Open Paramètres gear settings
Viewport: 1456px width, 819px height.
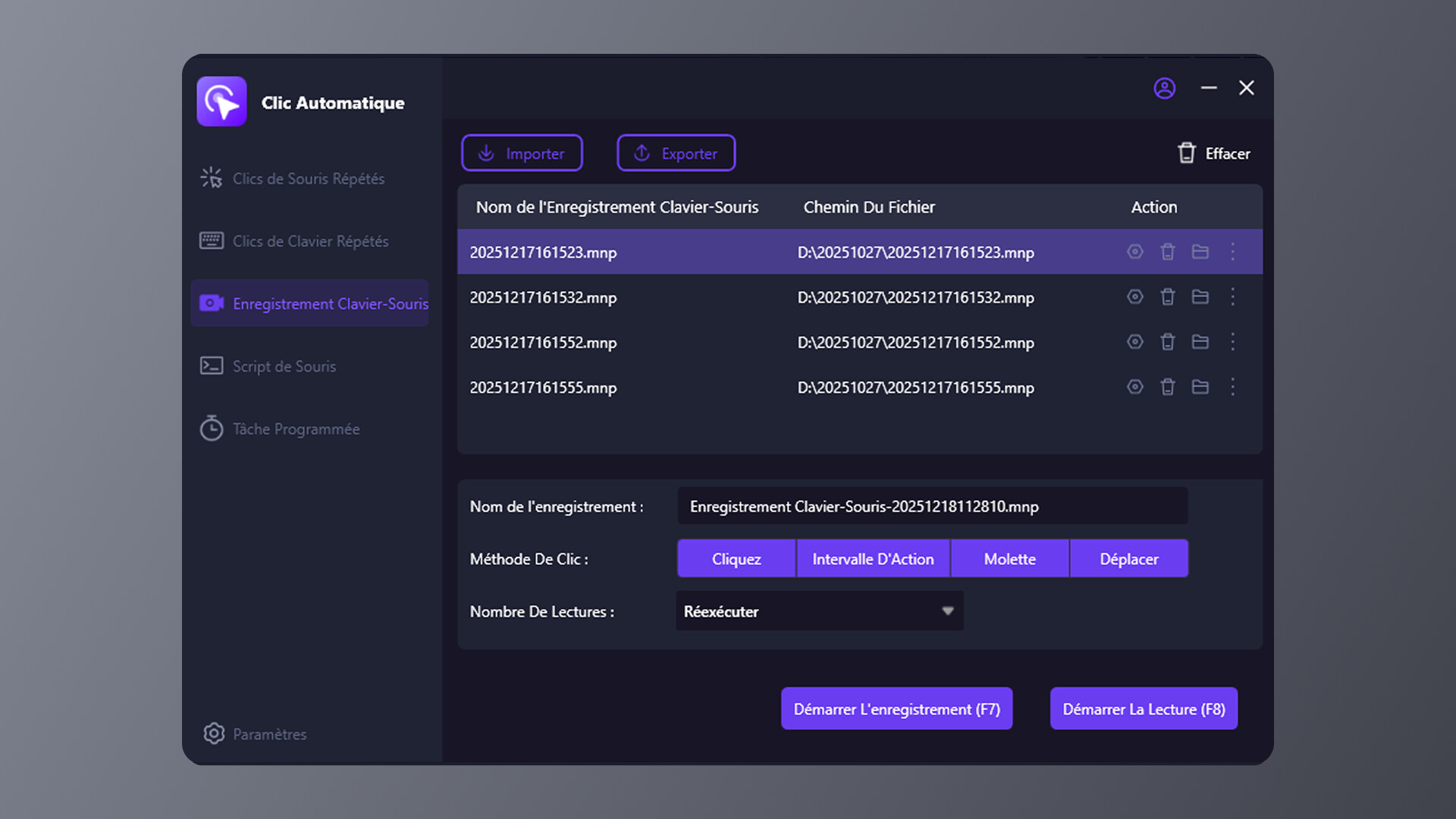214,733
